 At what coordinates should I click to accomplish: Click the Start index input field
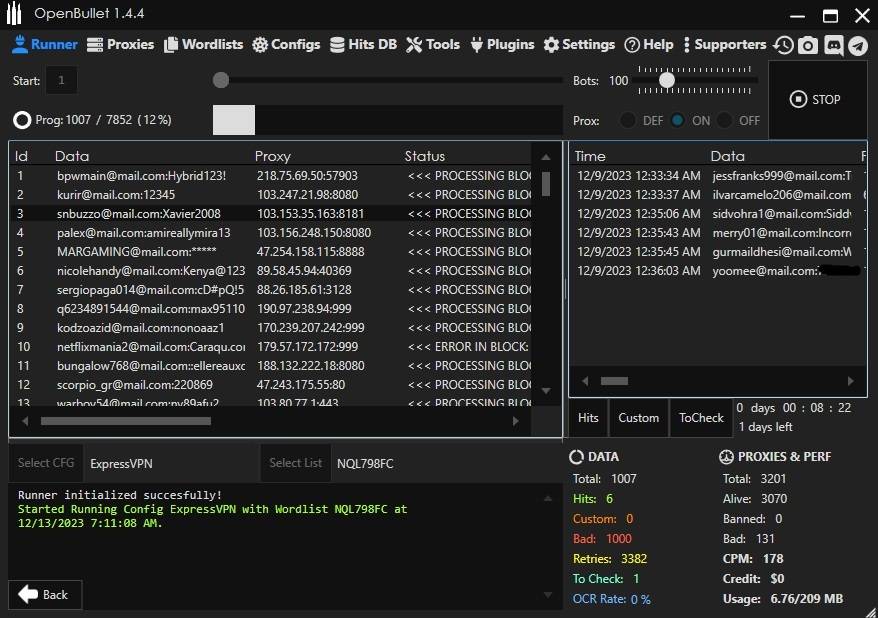(61, 80)
